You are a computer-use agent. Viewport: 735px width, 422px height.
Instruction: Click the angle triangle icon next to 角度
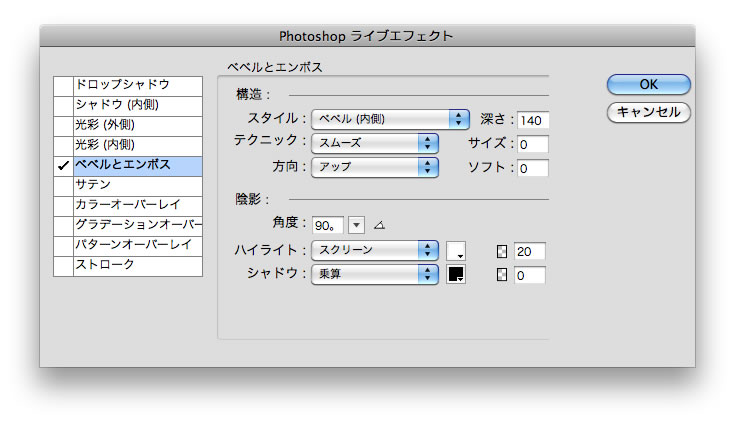click(x=379, y=224)
